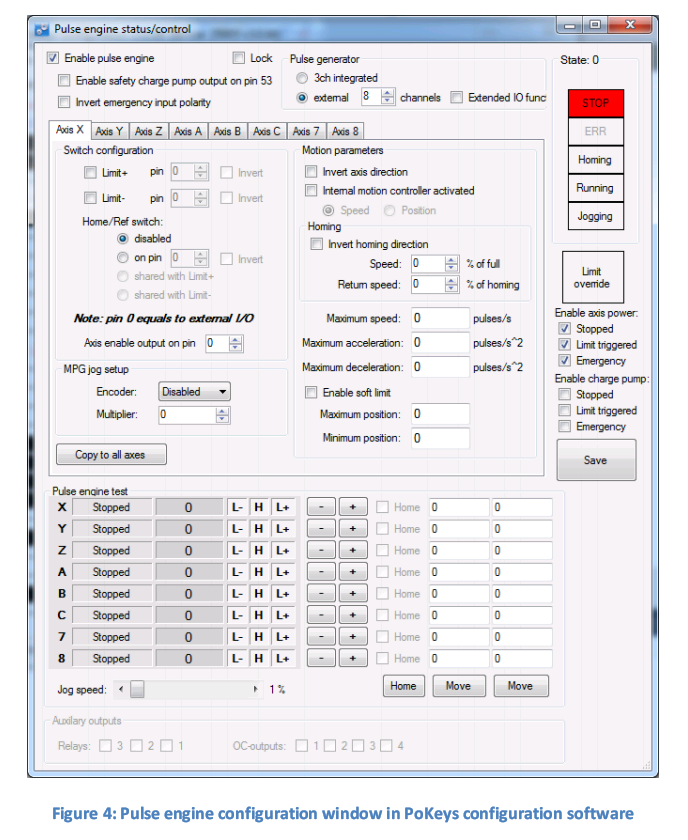The image size is (688, 840).
Task: Click the Homing state button
Action: click(x=594, y=160)
